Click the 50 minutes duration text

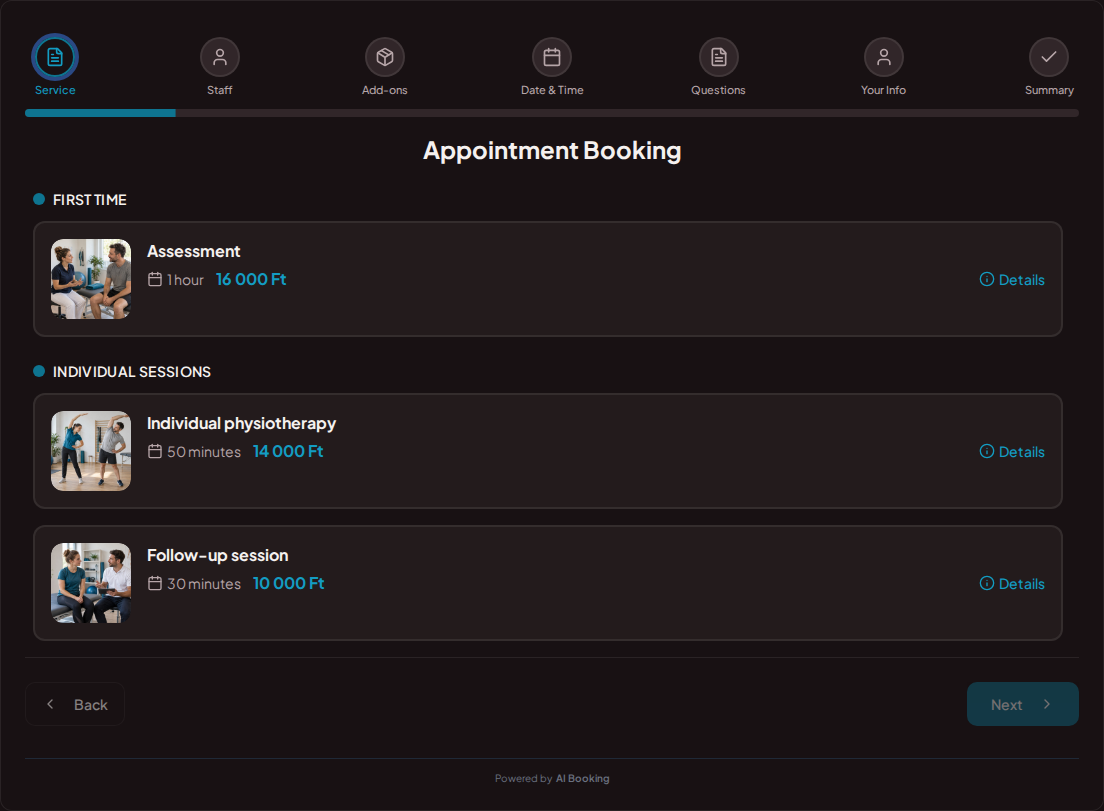pos(204,452)
